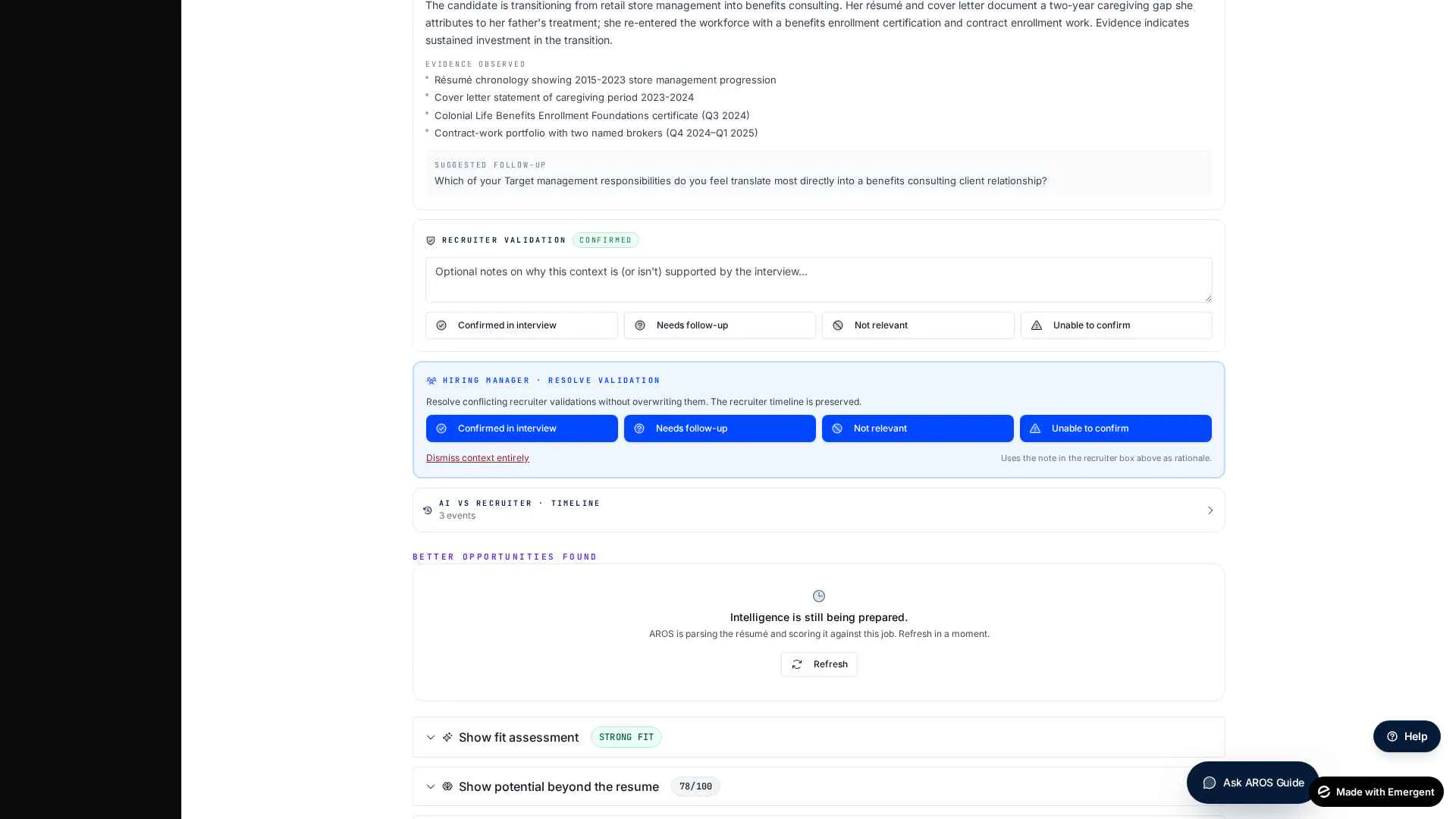Click the chat bubble icon in Ask AROS Guide
This screenshot has width=1456, height=819.
pos(1210,783)
